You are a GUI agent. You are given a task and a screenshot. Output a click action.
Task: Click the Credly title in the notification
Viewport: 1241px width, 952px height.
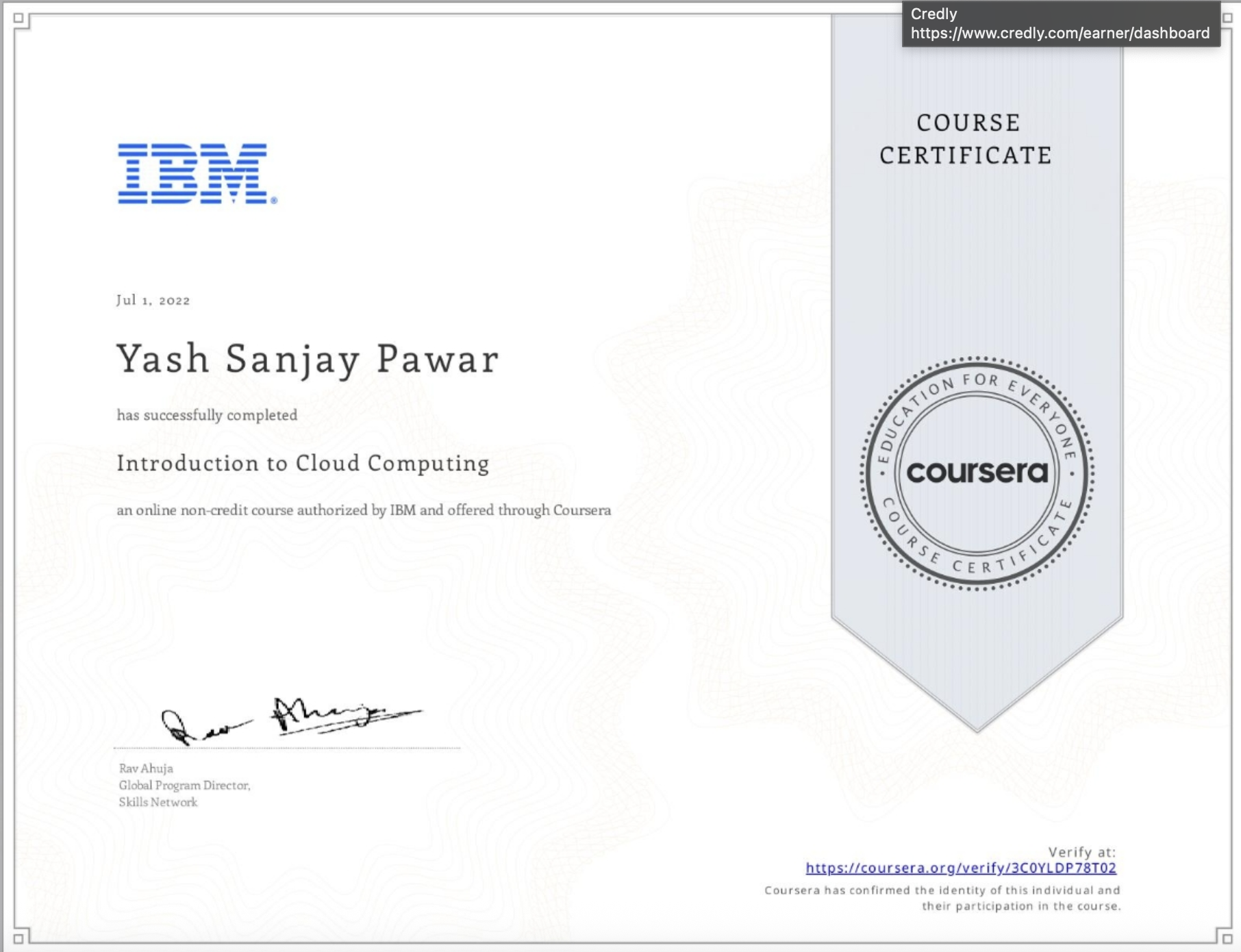pyautogui.click(x=933, y=14)
